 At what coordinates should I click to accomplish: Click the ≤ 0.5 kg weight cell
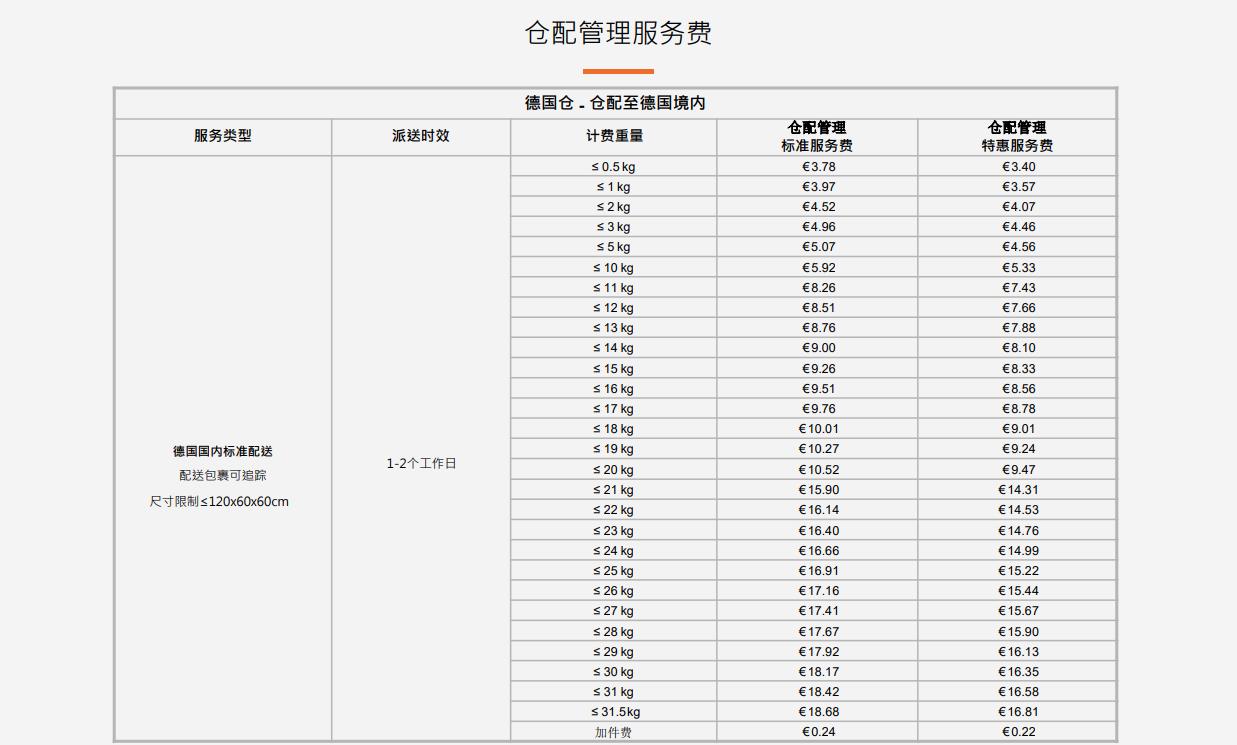pos(612,166)
